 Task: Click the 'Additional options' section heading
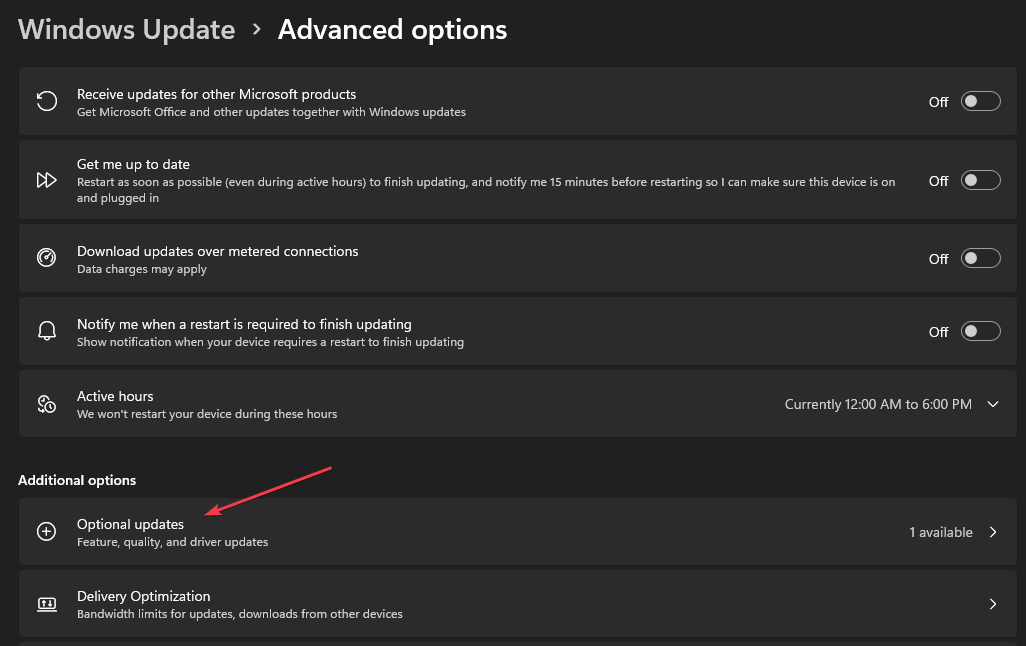[x=77, y=480]
